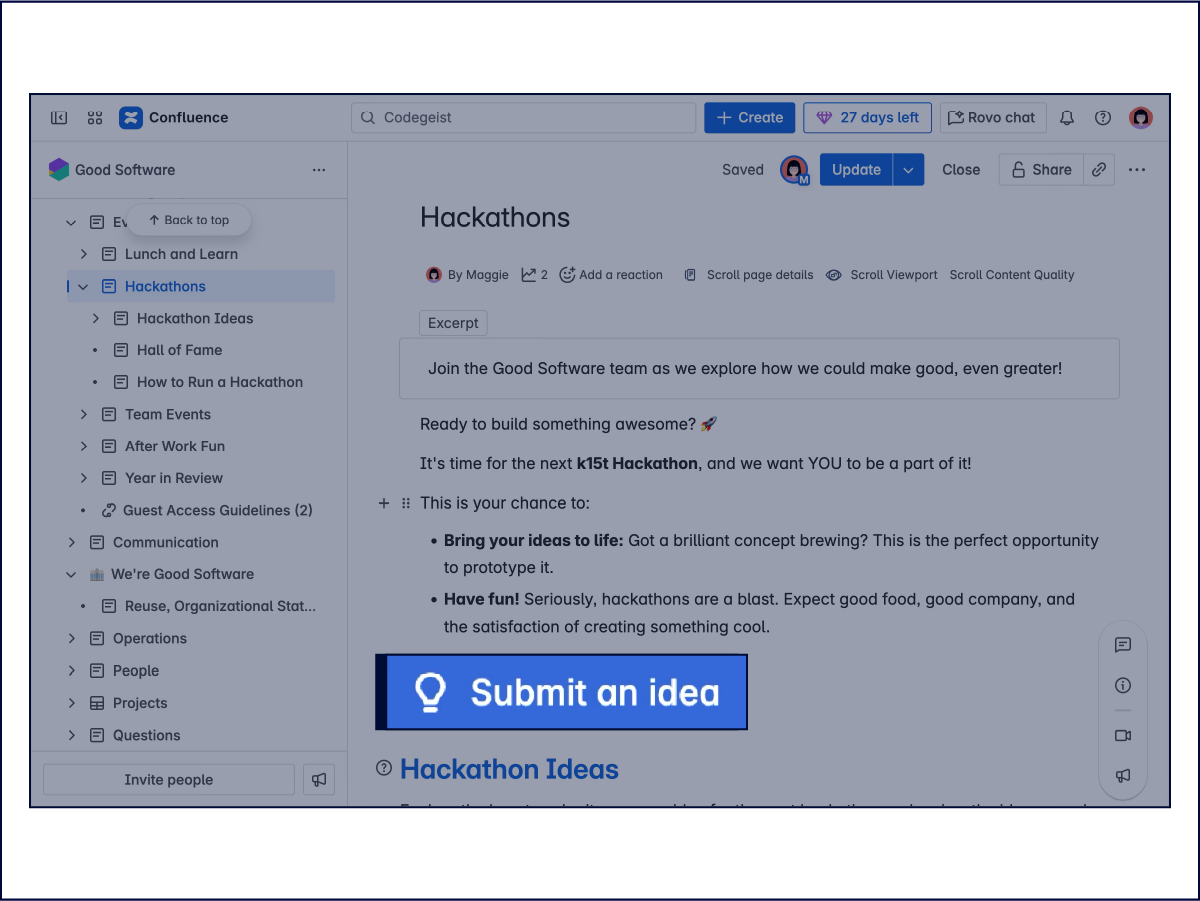Open the app switcher grid icon
This screenshot has width=1200, height=901.
[x=95, y=118]
